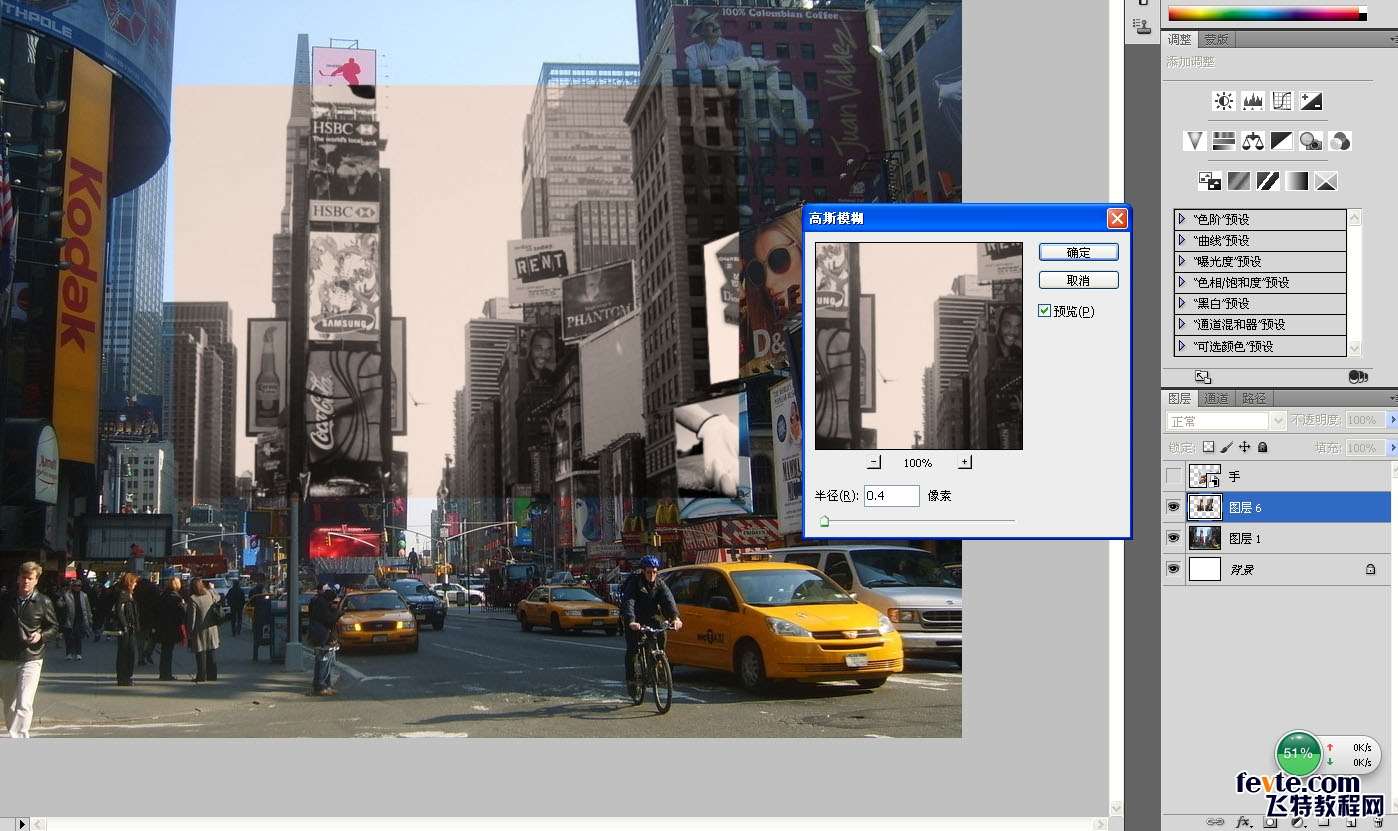The width and height of the screenshot is (1398, 831).
Task: Add a Posterize adjustment layer
Action: point(1239,181)
